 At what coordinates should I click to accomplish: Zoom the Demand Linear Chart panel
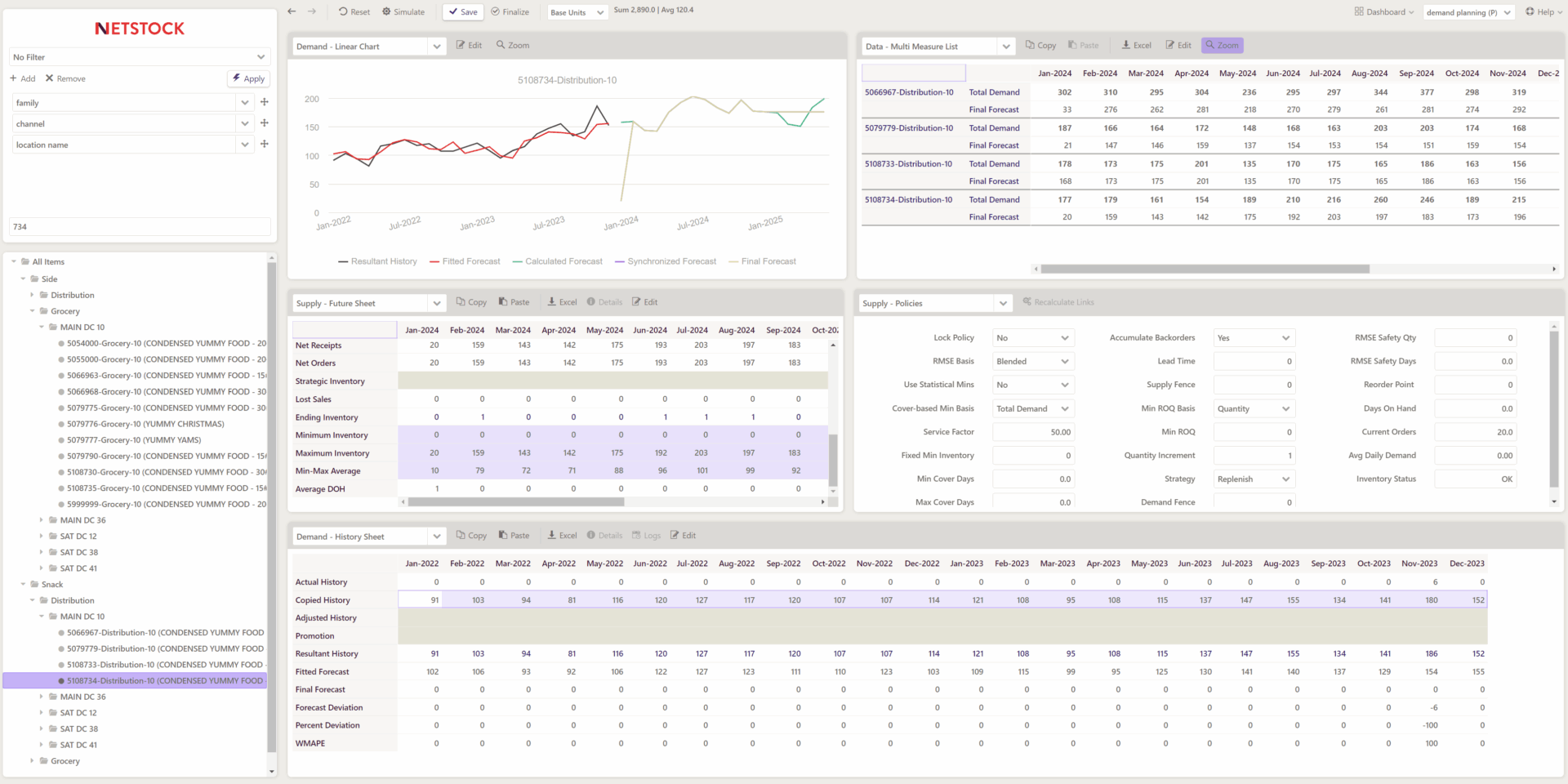513,46
